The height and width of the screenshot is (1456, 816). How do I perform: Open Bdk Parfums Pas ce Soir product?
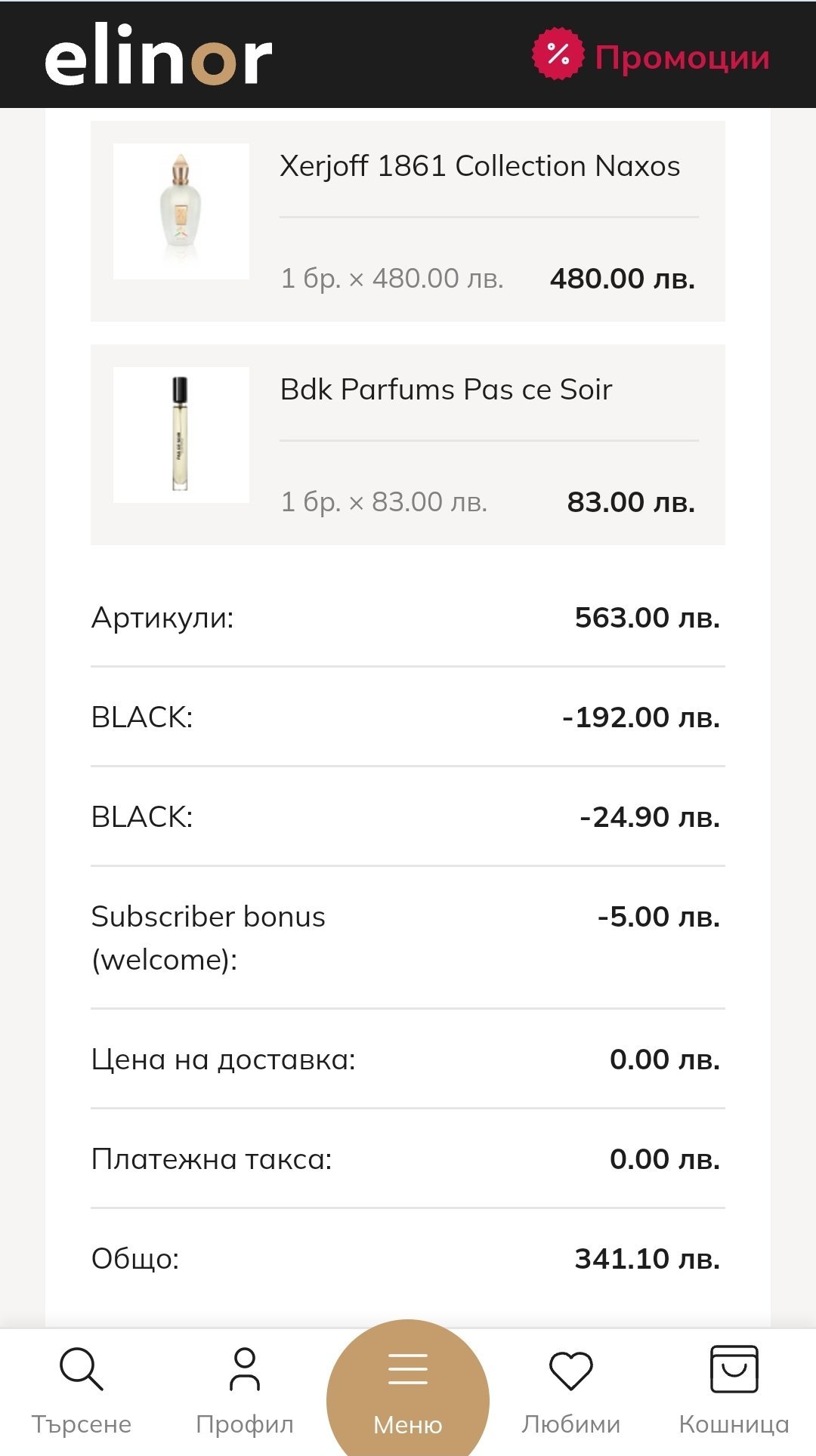click(446, 390)
